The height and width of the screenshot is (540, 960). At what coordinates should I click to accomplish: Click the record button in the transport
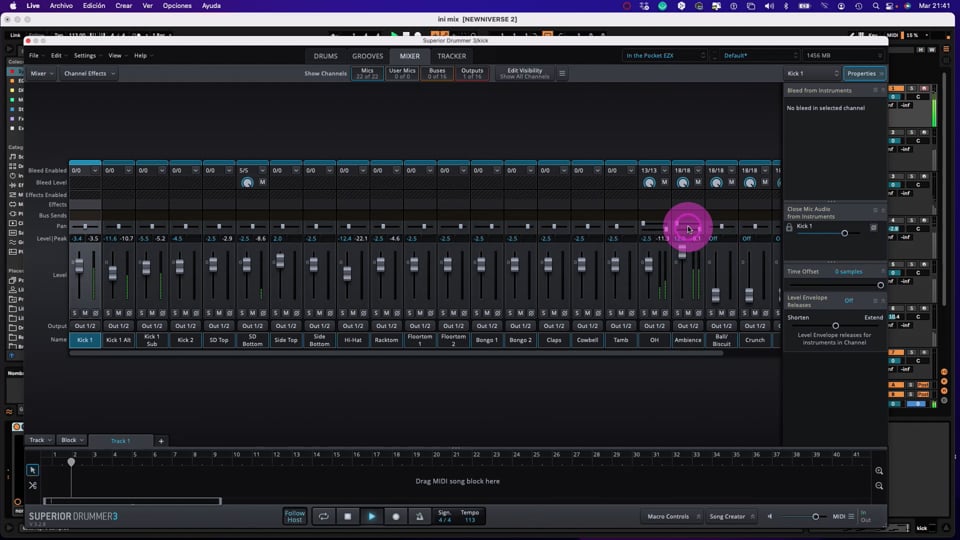tap(396, 516)
